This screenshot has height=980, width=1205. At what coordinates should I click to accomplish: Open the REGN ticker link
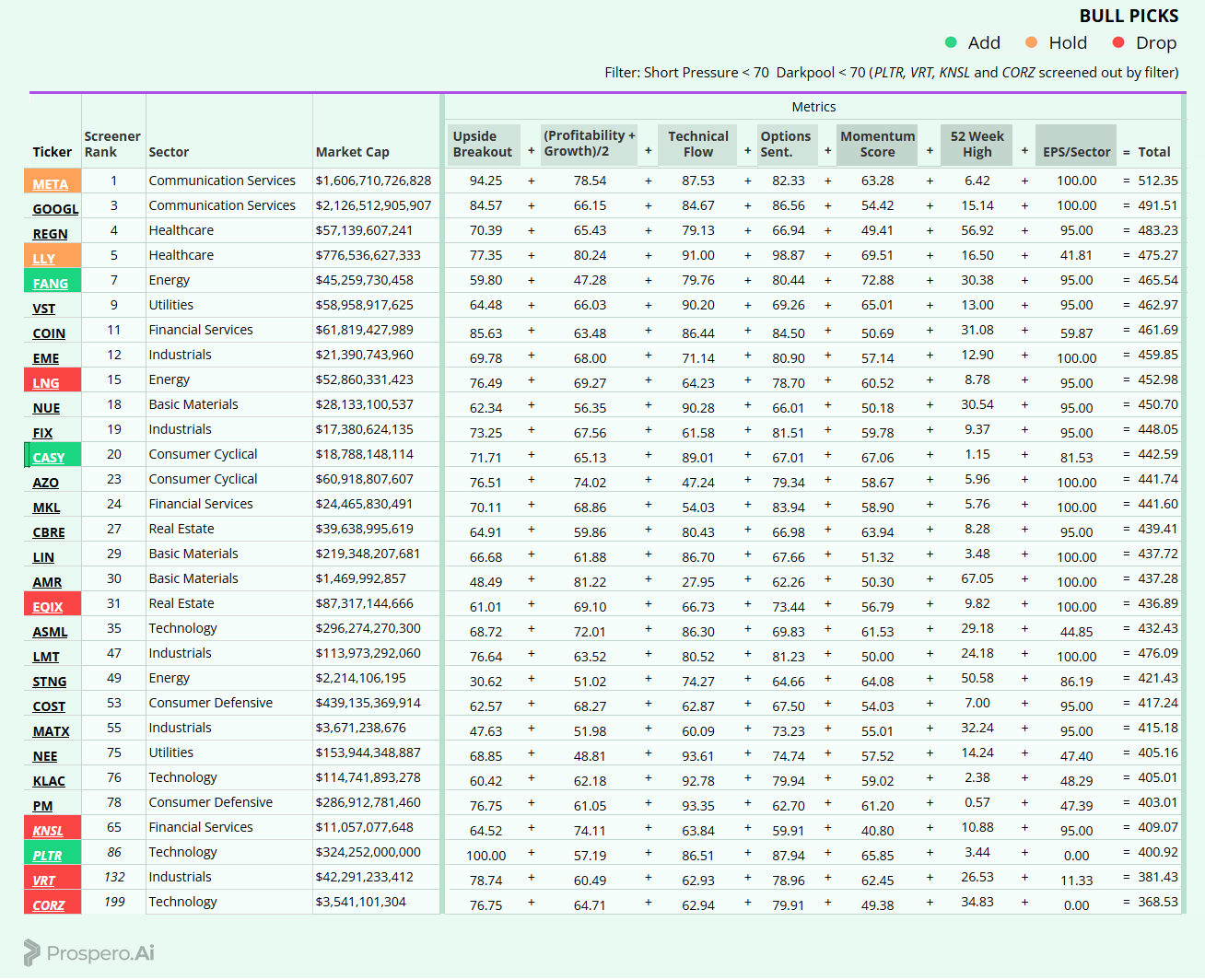[x=51, y=234]
